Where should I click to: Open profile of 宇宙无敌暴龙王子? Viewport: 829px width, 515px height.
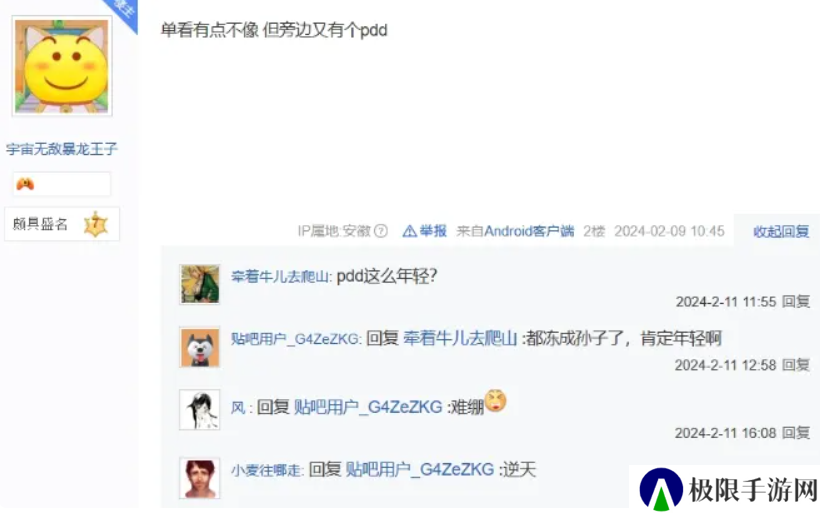click(61, 149)
